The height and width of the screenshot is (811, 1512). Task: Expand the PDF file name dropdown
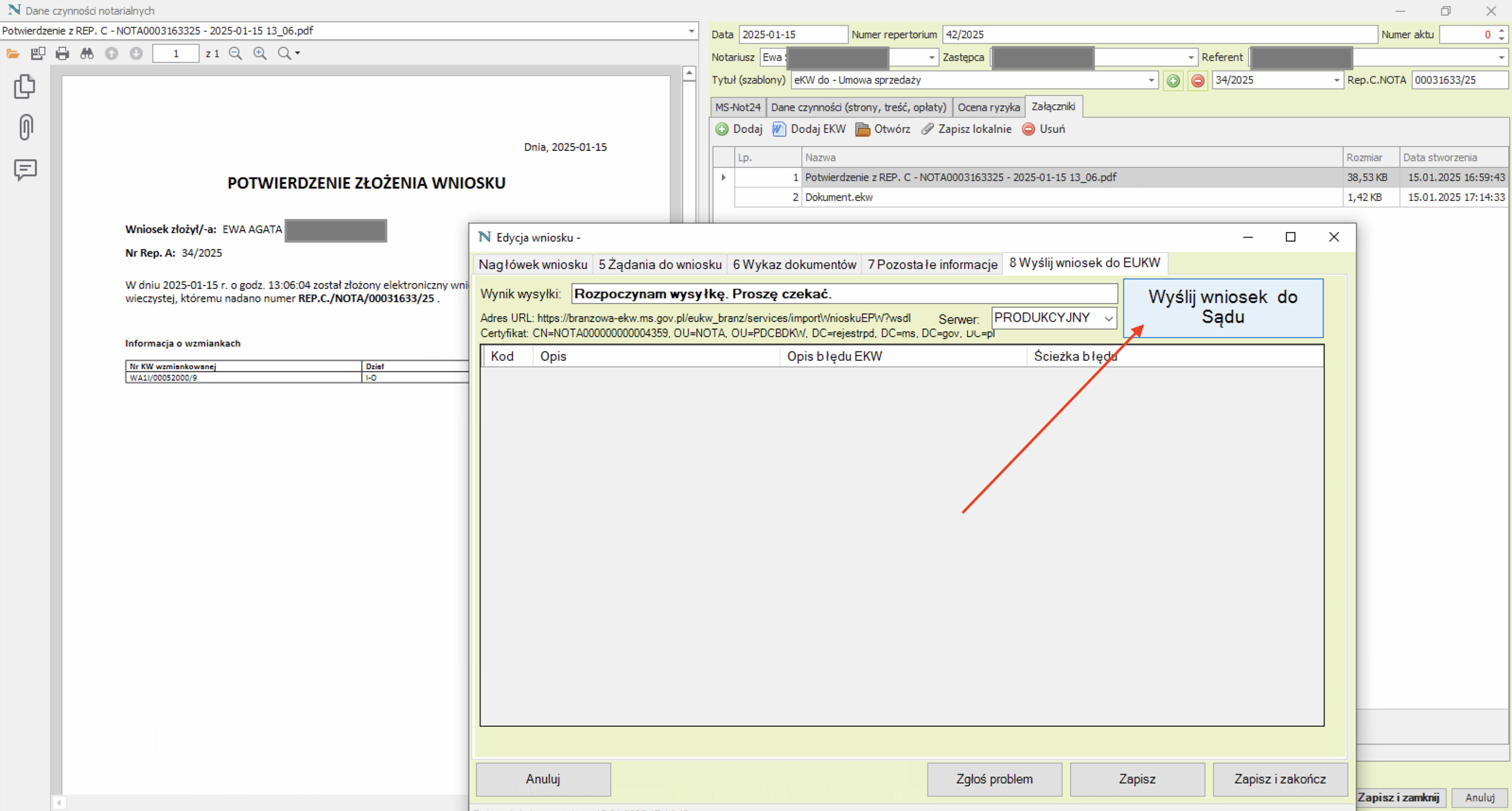point(691,31)
